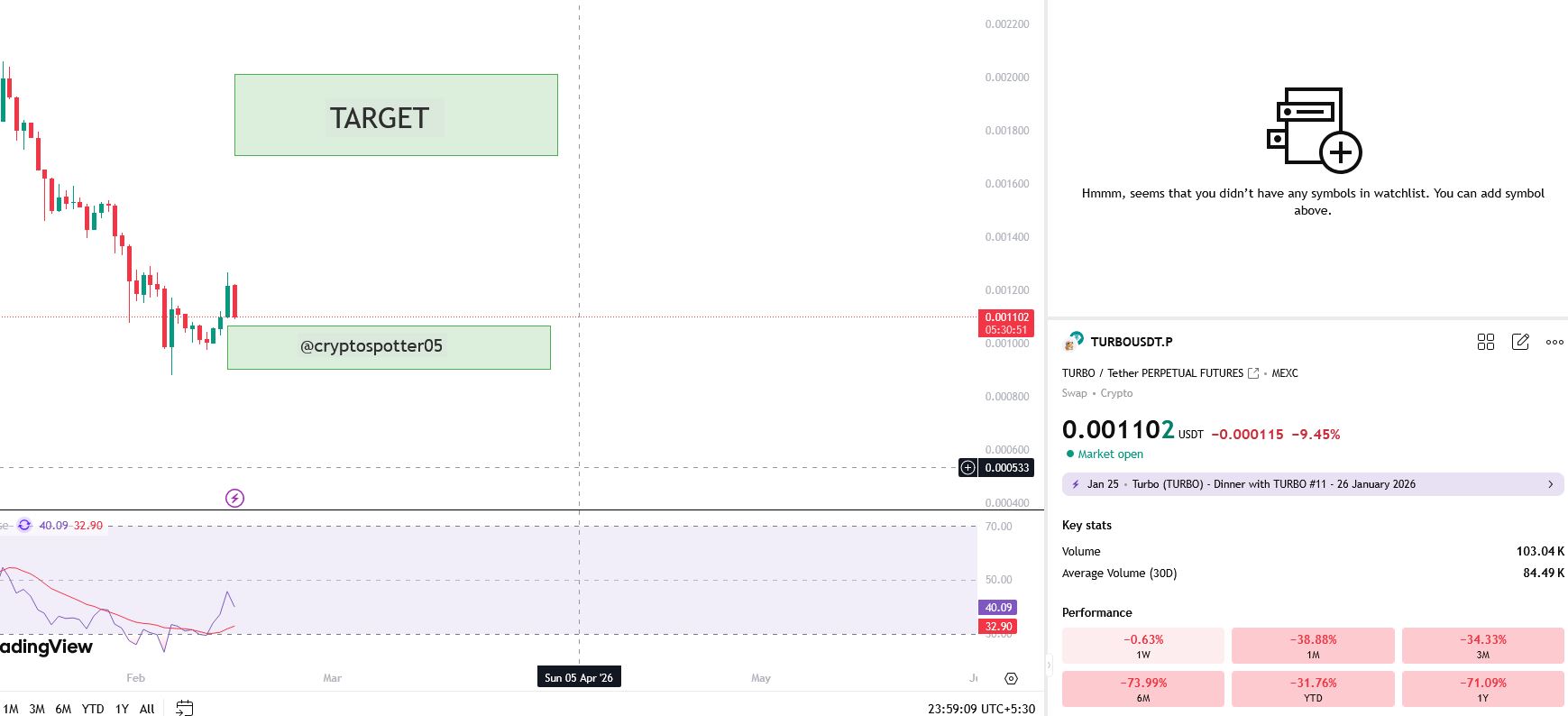This screenshot has width=1568, height=716.
Task: Click the large 0.001102 price in details panel
Action: [x=1118, y=429]
